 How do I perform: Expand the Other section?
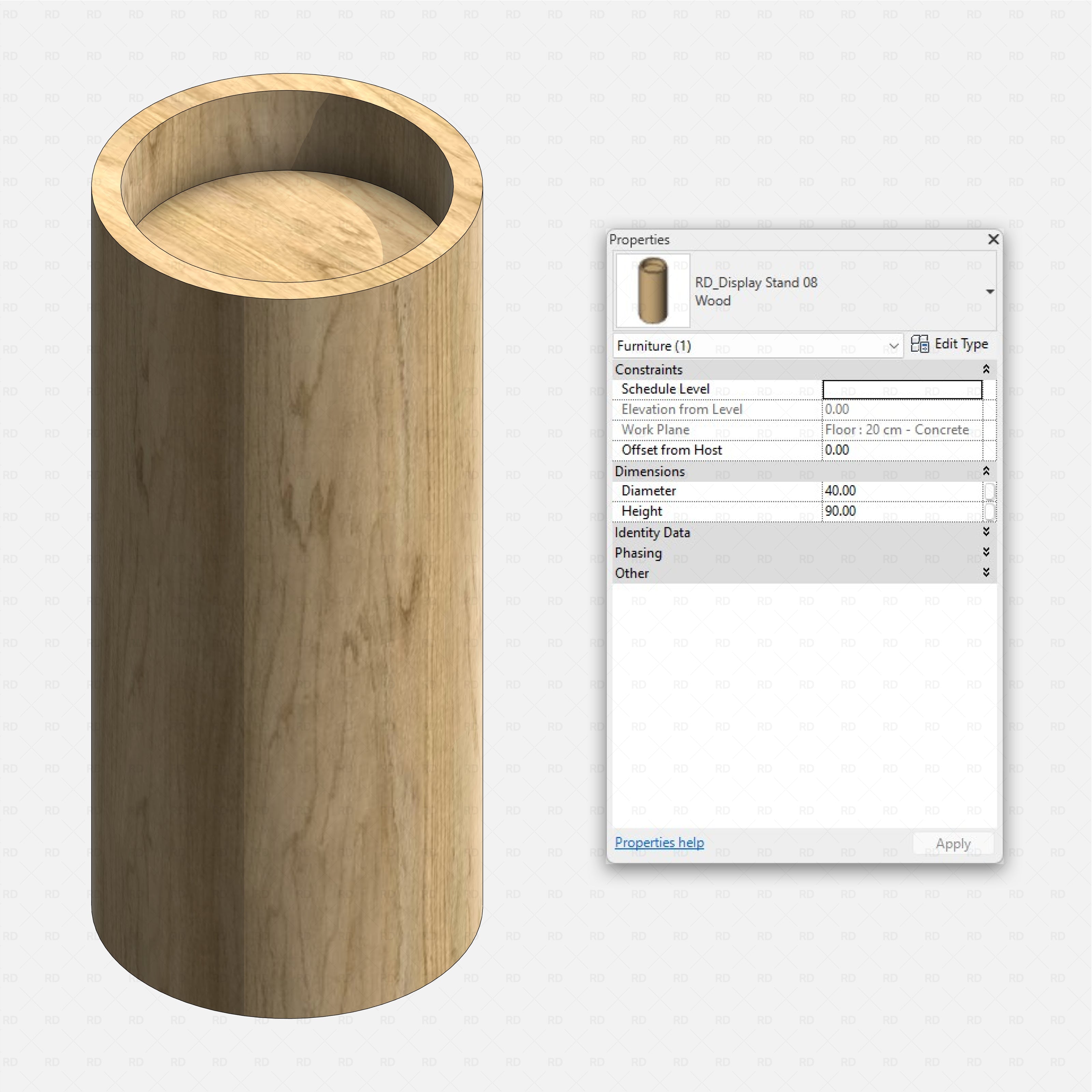point(986,573)
